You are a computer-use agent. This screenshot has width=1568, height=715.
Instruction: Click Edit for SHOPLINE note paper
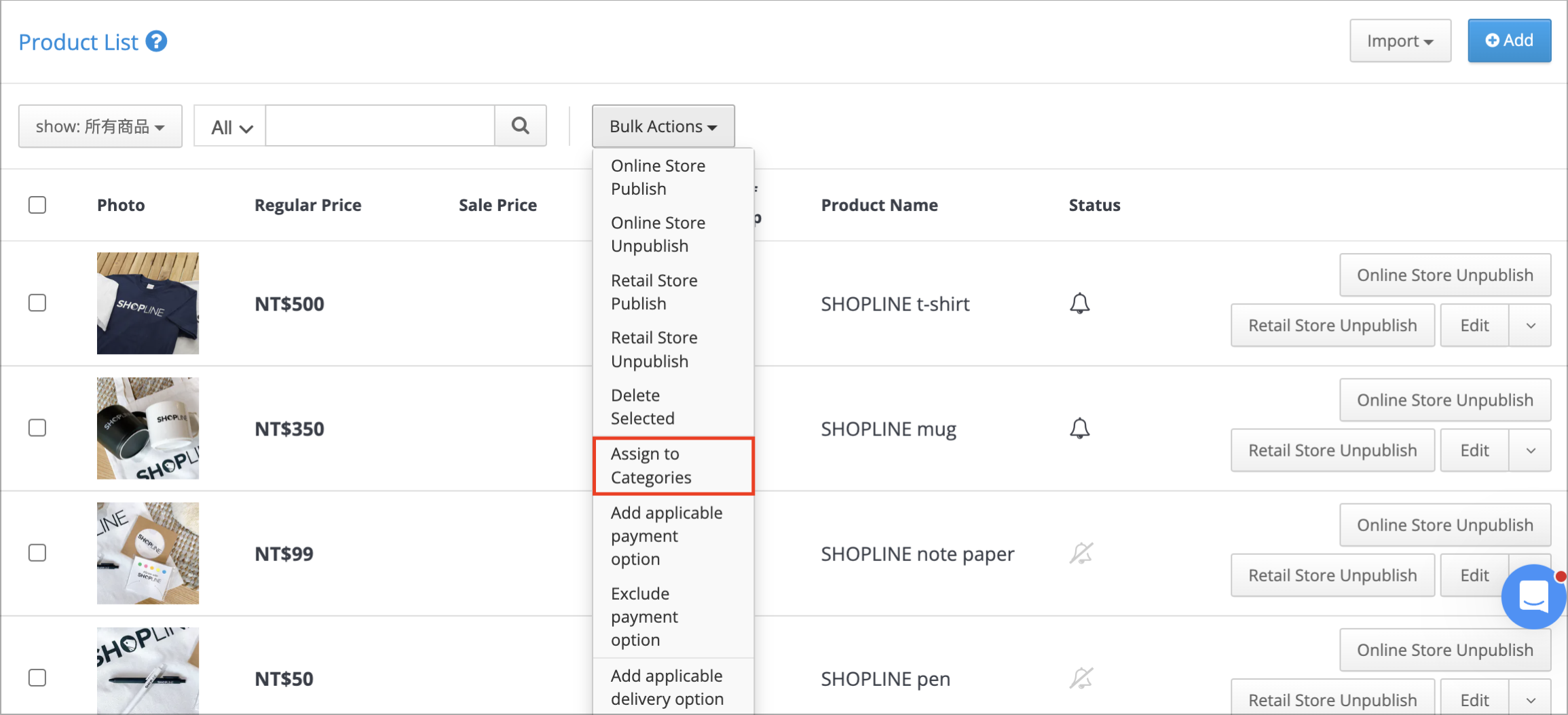pos(1474,575)
